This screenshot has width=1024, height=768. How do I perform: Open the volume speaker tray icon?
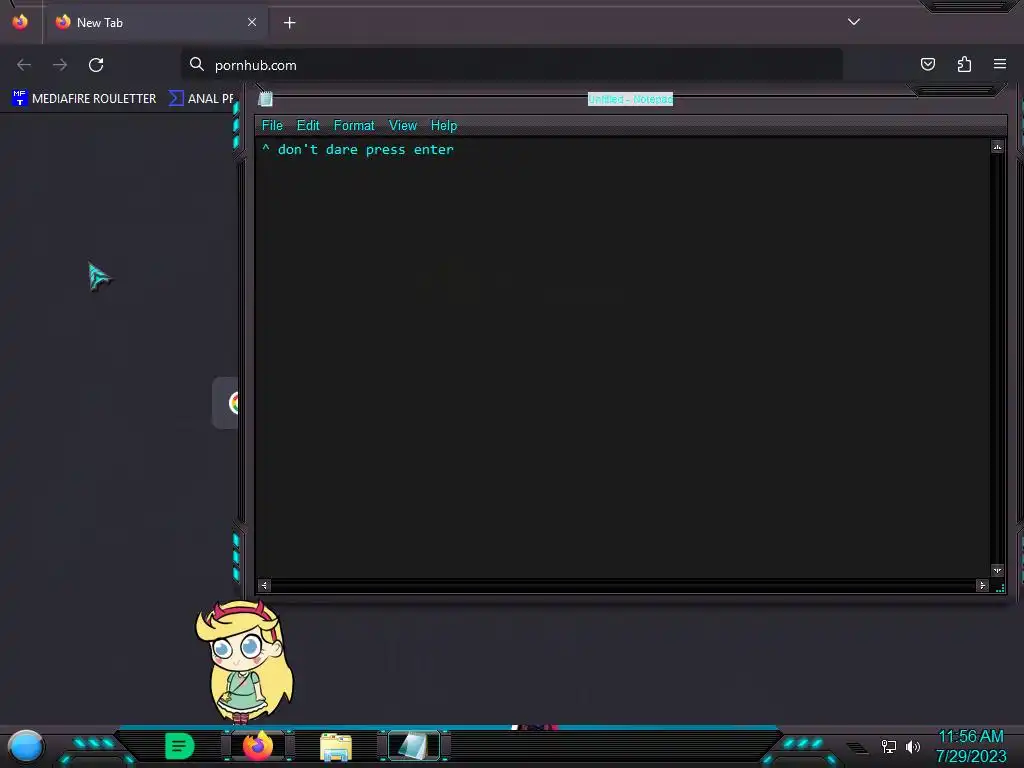coord(913,746)
